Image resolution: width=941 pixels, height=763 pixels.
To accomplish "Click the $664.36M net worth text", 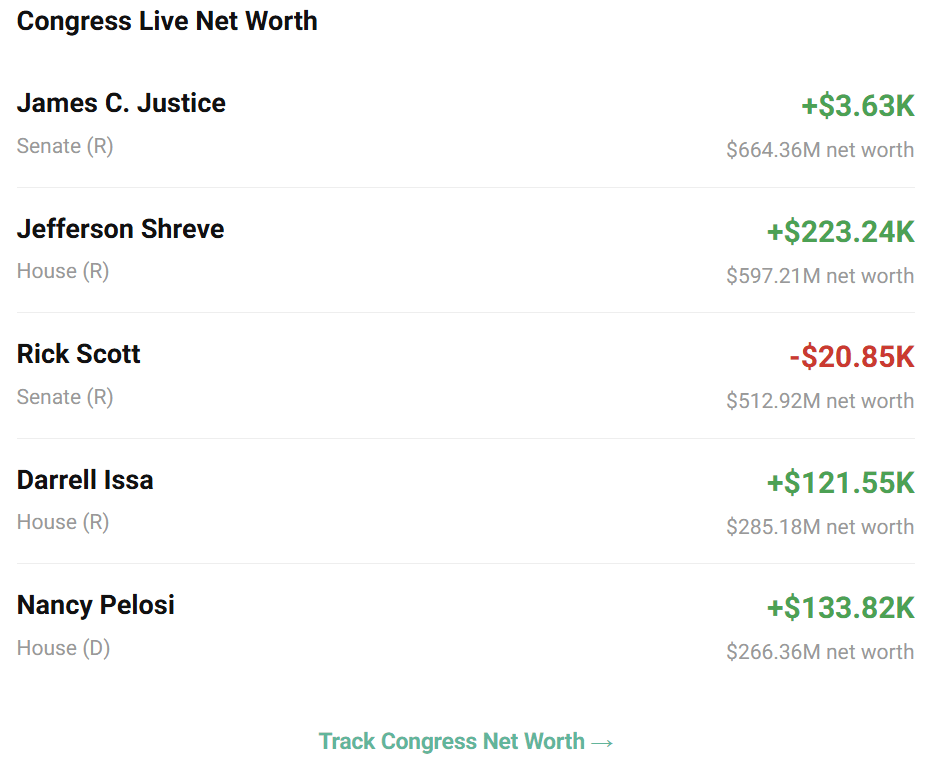I will click(820, 149).
